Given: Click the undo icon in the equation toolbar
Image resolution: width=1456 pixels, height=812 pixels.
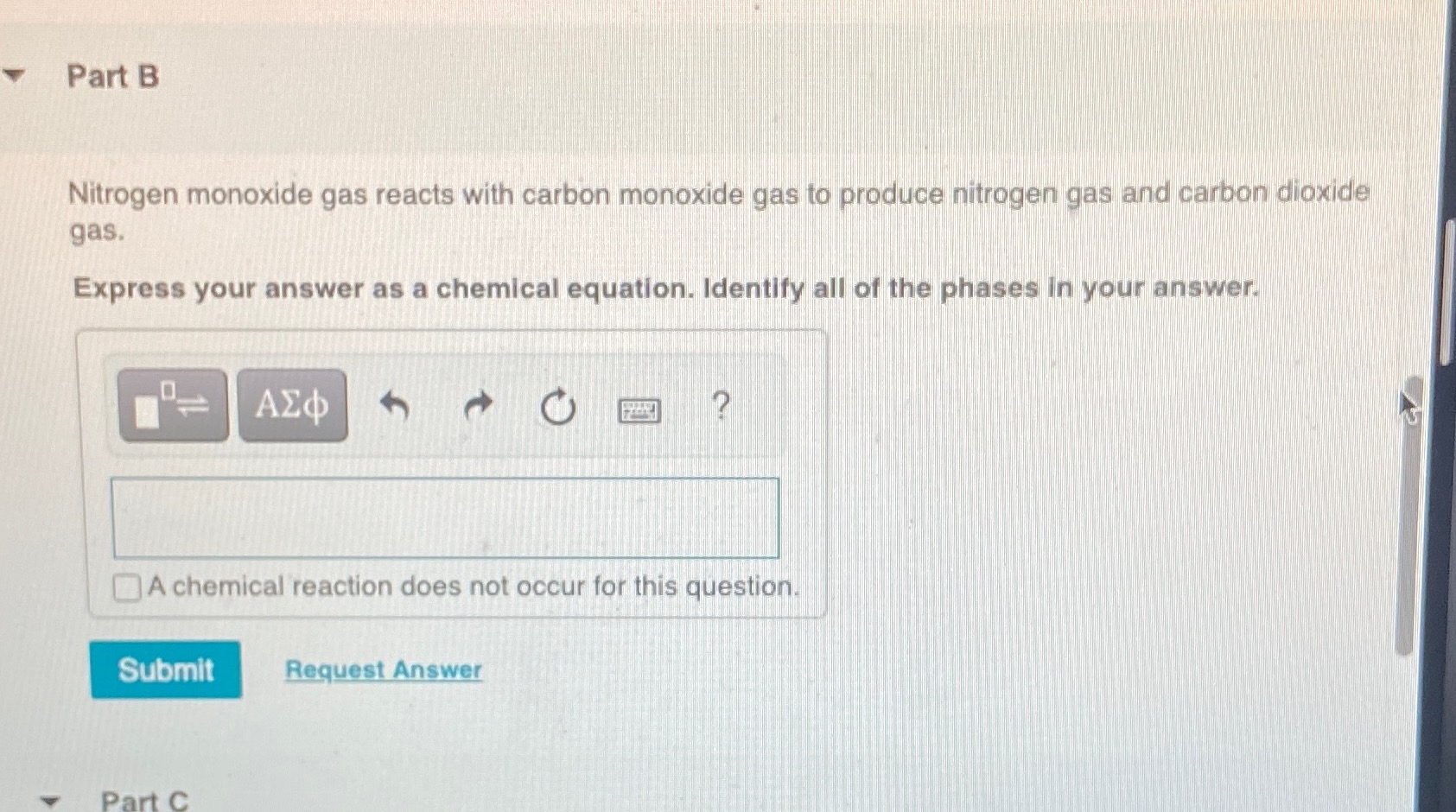Looking at the screenshot, I should [x=397, y=404].
